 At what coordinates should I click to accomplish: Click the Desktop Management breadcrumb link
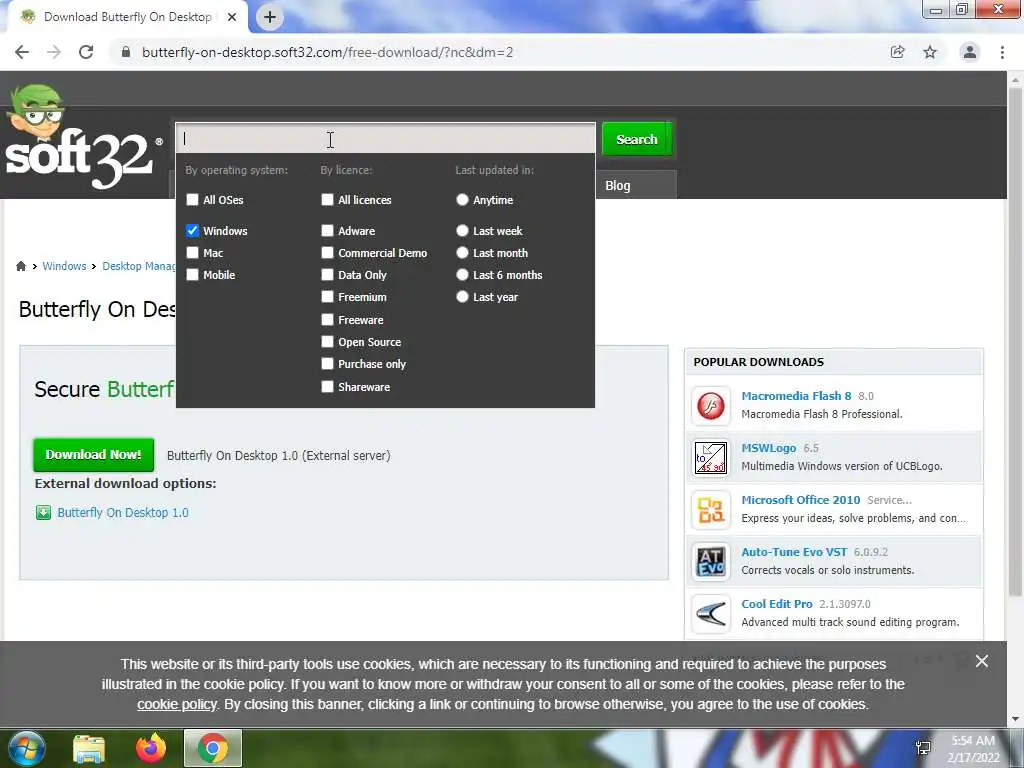[138, 266]
